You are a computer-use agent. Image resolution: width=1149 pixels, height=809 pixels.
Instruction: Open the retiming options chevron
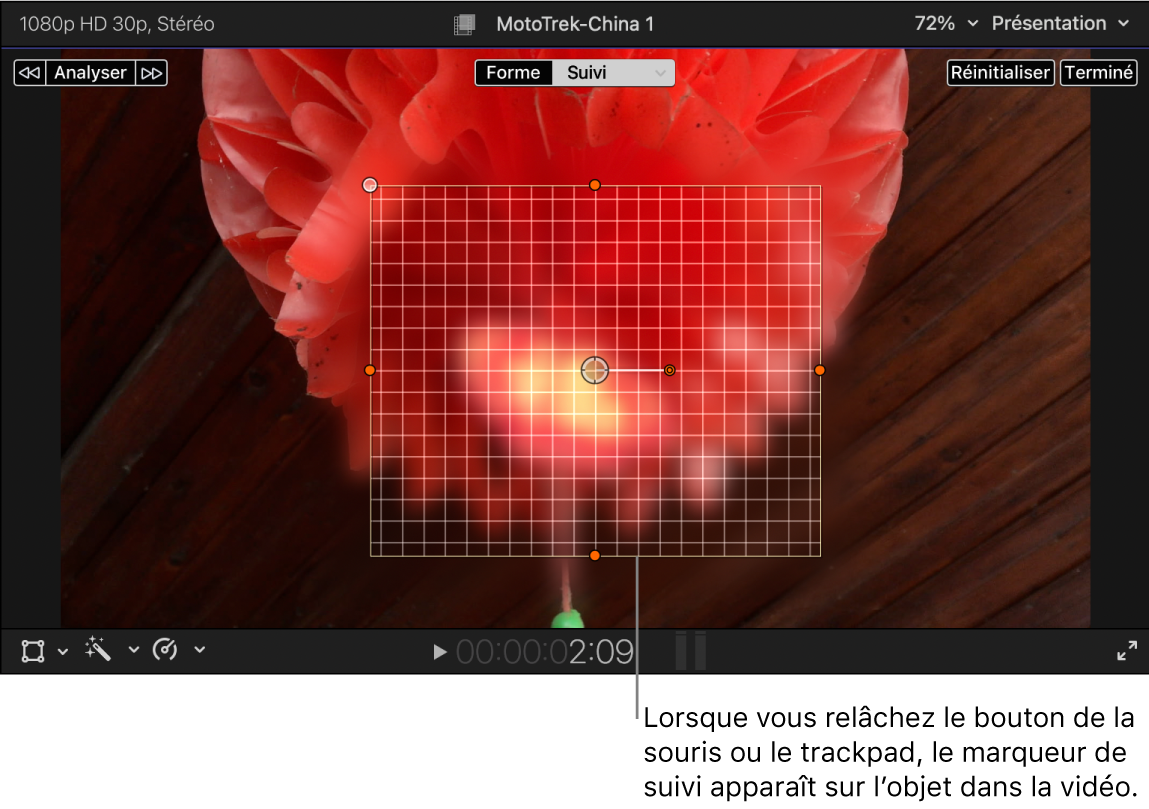point(199,649)
